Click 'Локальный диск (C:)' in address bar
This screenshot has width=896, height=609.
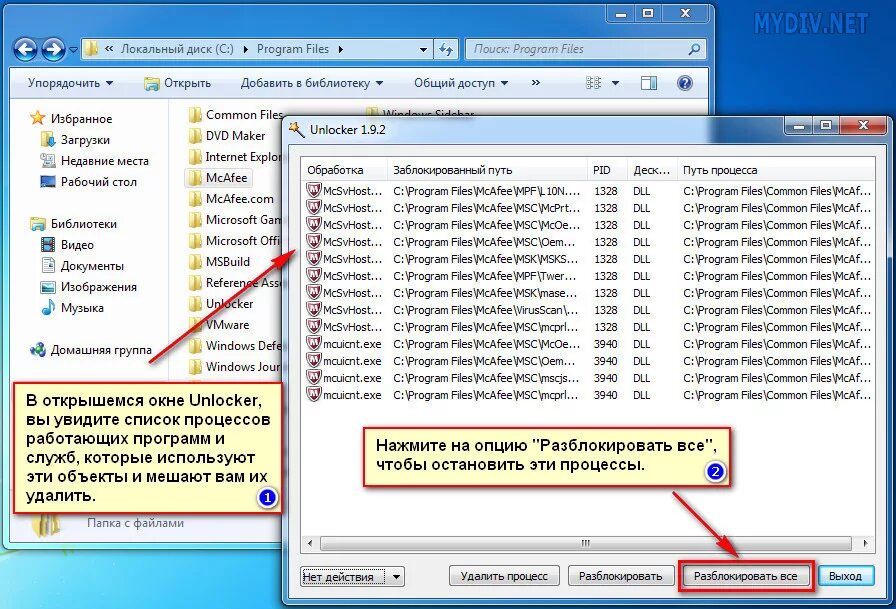177,49
